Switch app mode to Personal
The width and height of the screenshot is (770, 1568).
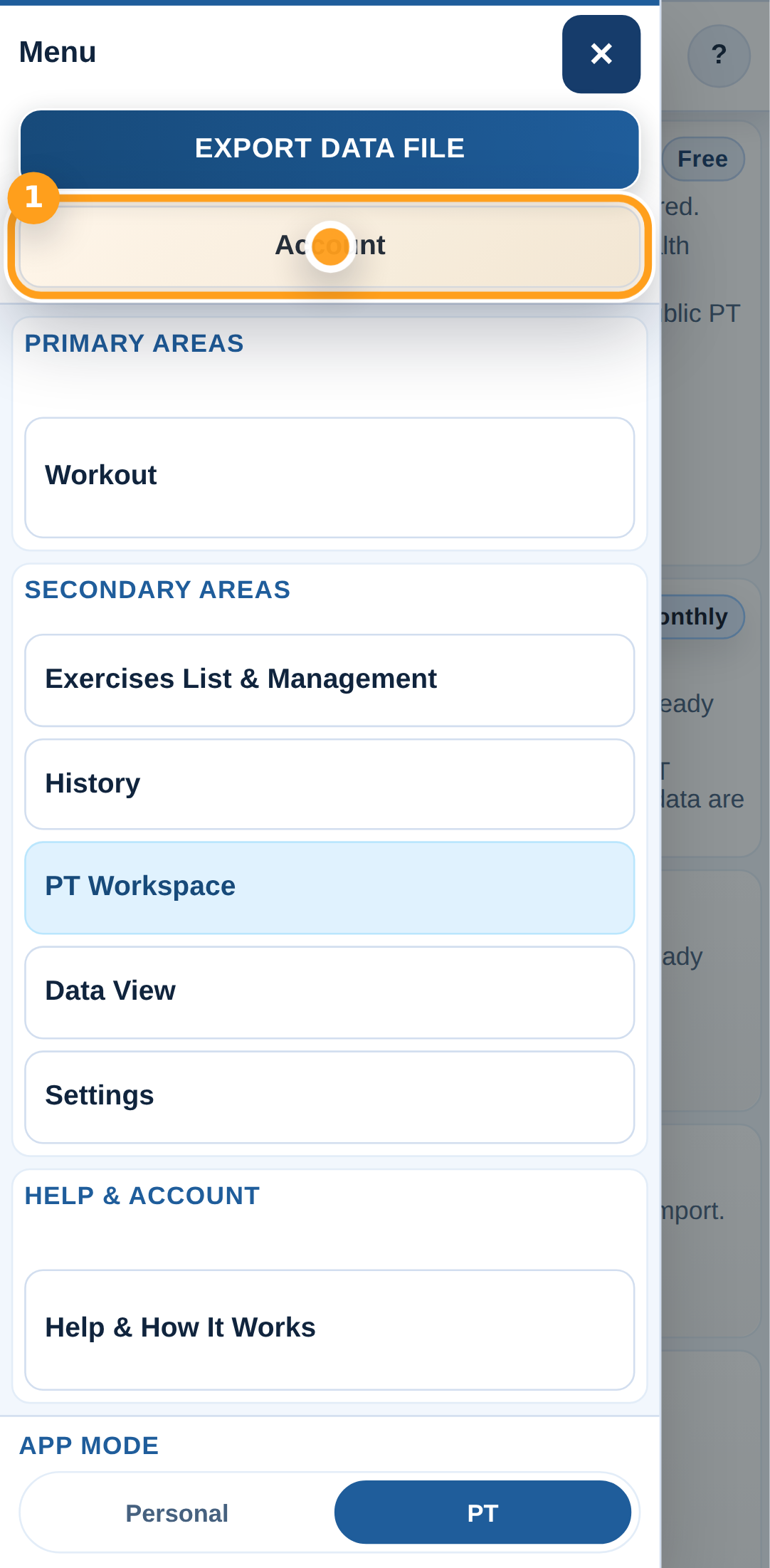pos(177,1513)
